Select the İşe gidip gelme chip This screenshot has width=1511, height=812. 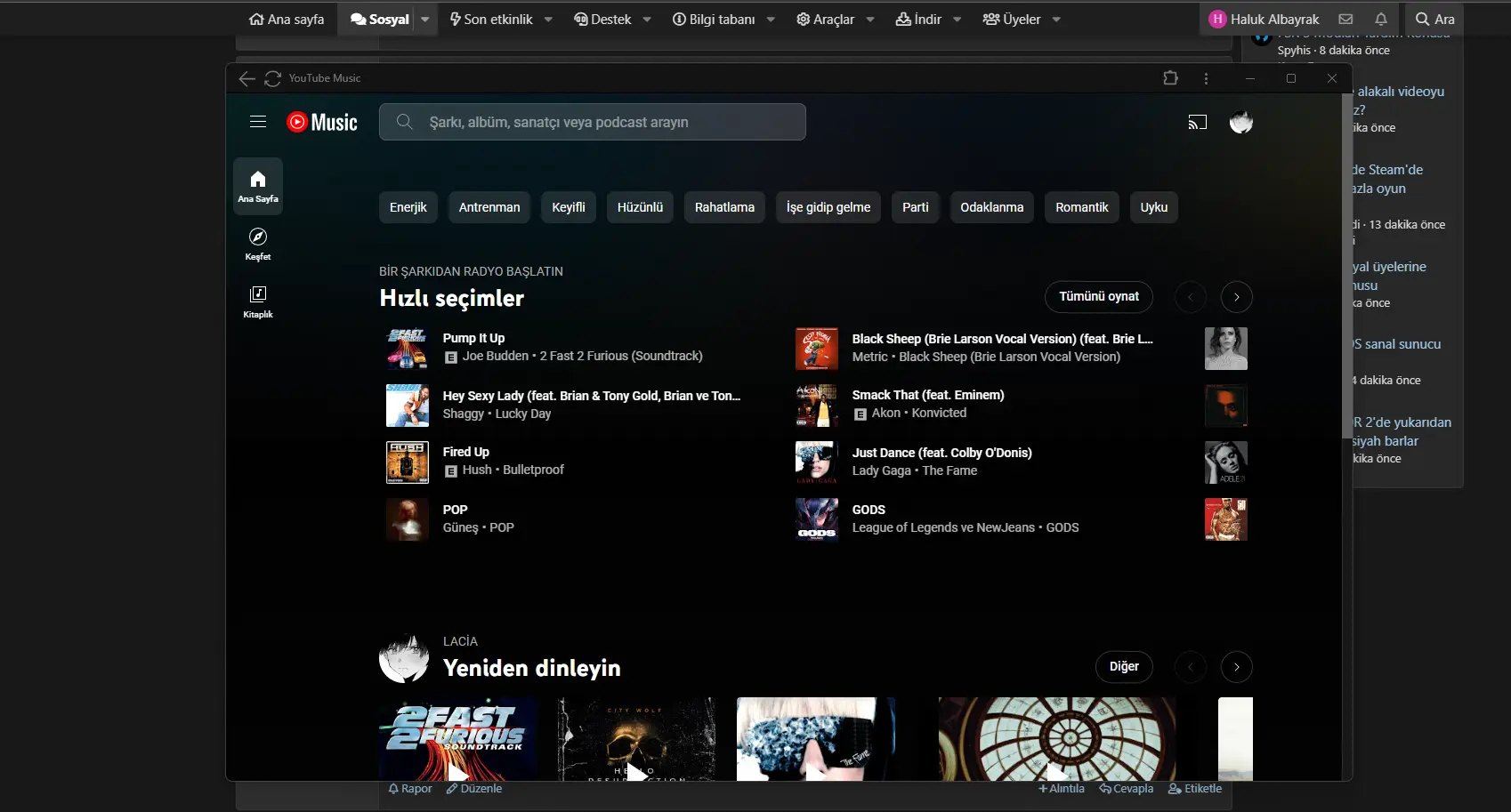tap(828, 207)
